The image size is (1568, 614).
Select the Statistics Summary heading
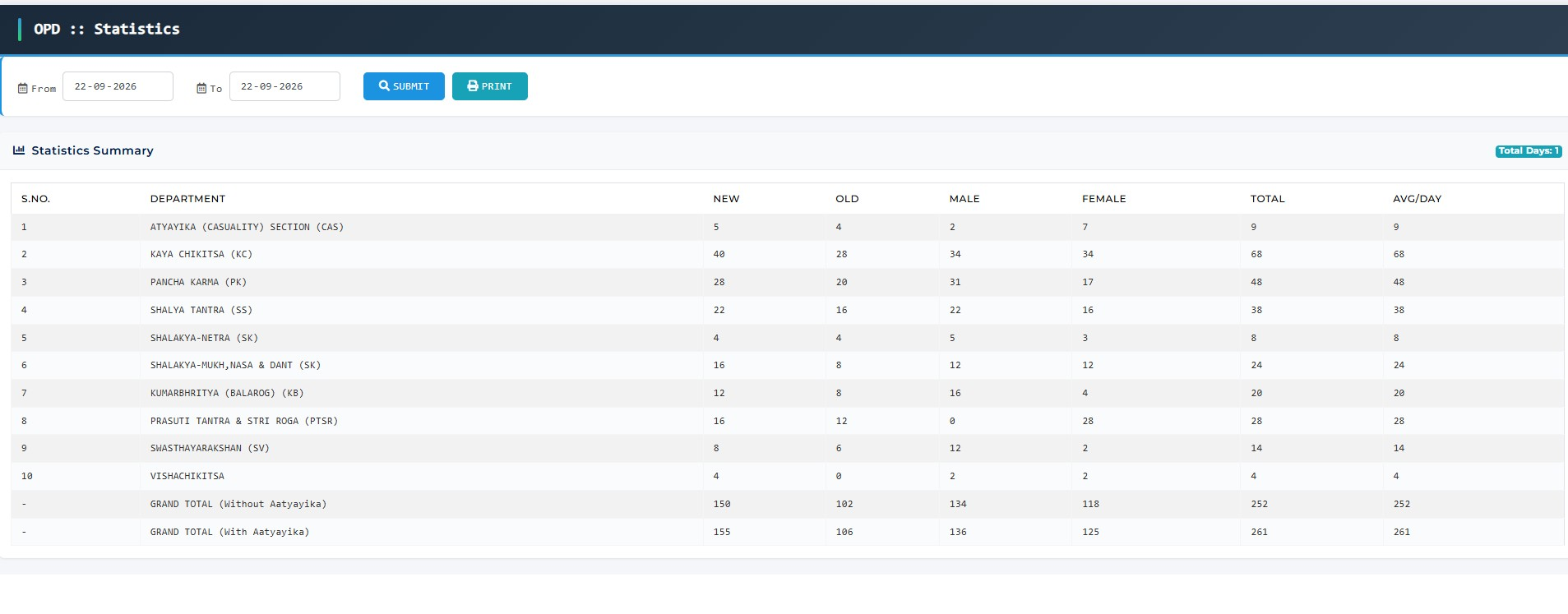tap(92, 150)
